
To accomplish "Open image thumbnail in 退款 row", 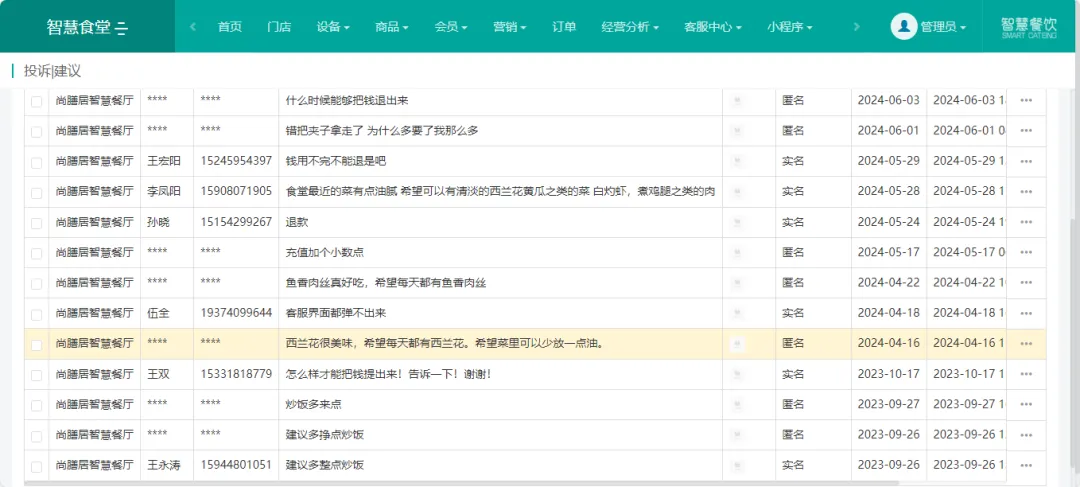I will (738, 222).
